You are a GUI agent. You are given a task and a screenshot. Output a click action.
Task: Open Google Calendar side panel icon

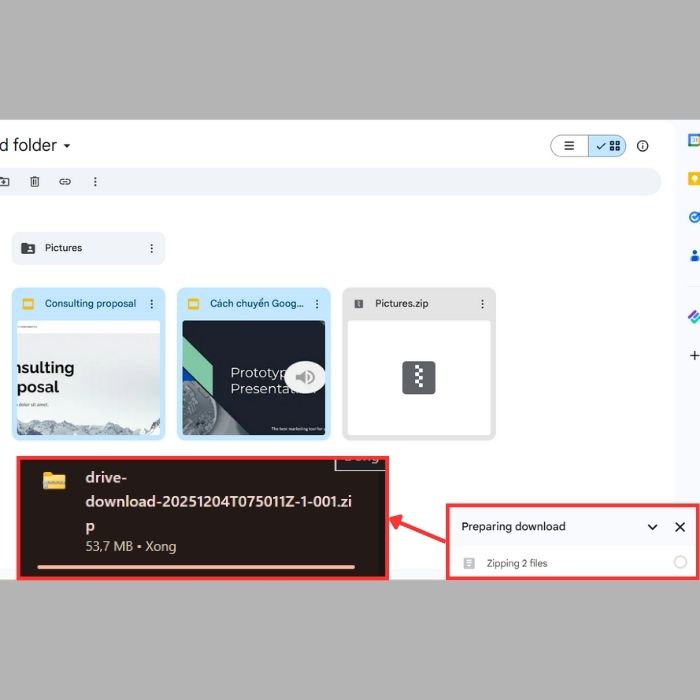pos(694,140)
